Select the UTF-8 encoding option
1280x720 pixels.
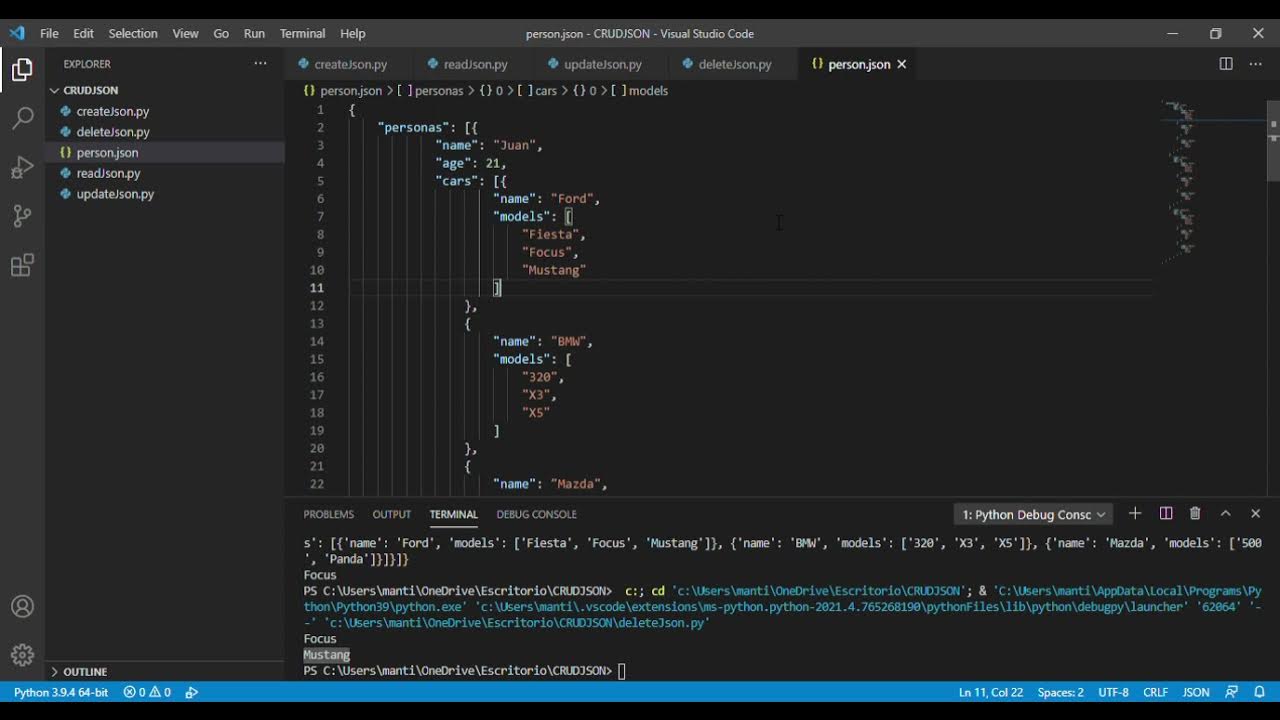point(1113,692)
